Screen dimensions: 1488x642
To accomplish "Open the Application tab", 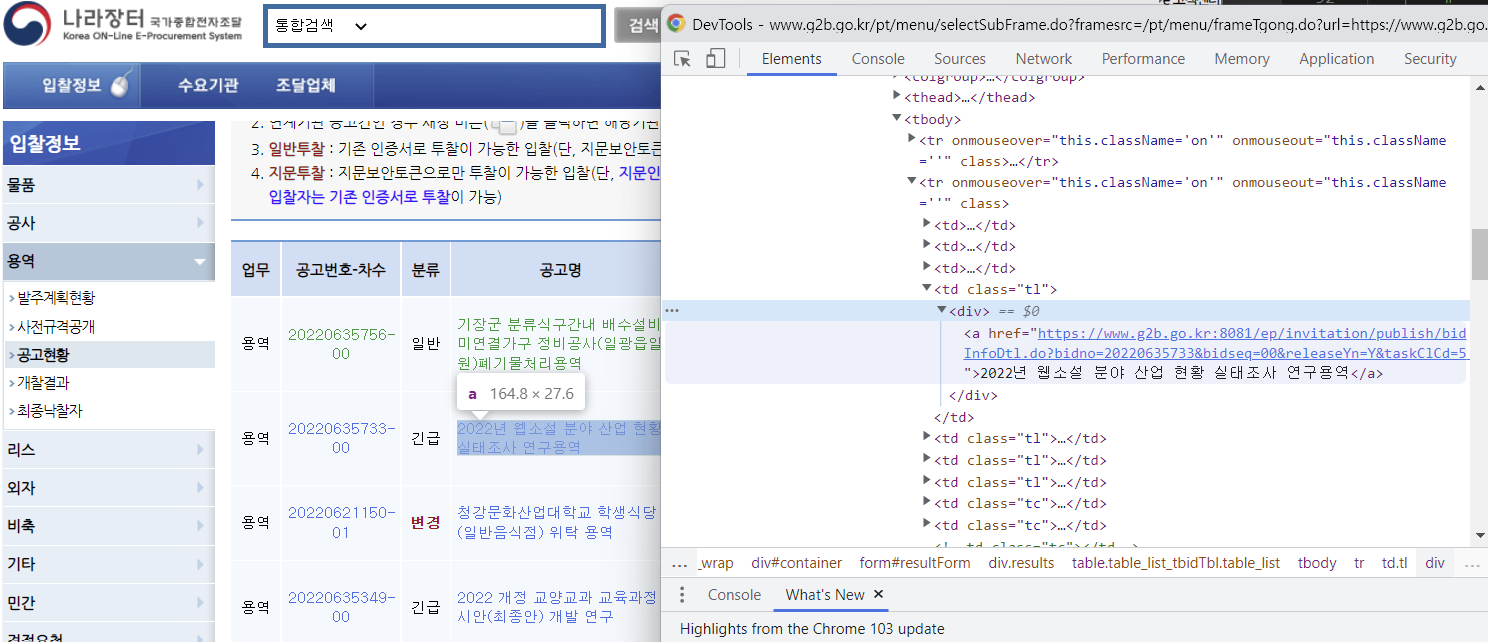I will [1336, 59].
